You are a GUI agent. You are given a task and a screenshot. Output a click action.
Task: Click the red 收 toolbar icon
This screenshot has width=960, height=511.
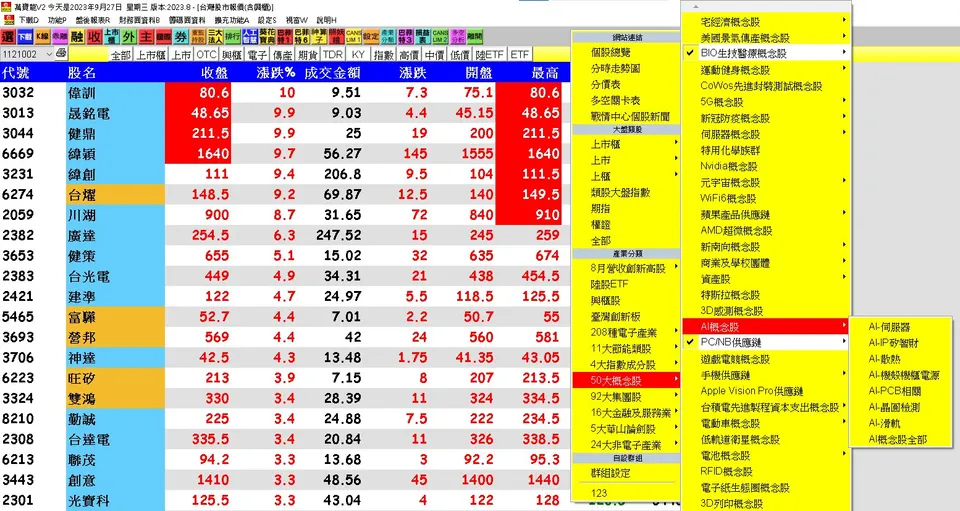pyautogui.click(x=94, y=37)
